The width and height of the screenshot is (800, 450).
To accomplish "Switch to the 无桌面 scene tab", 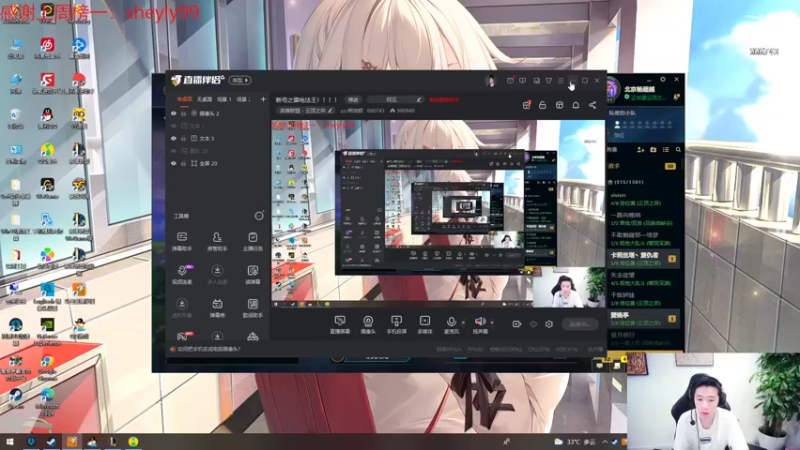I will point(204,99).
